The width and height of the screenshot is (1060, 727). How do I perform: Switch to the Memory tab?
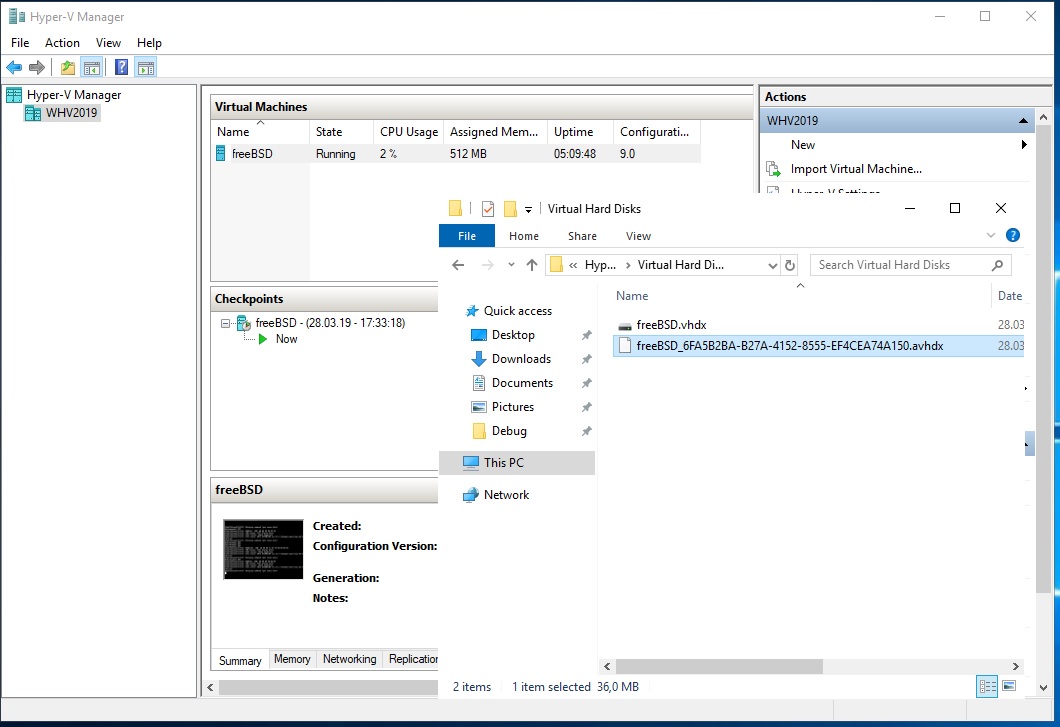pyautogui.click(x=292, y=659)
